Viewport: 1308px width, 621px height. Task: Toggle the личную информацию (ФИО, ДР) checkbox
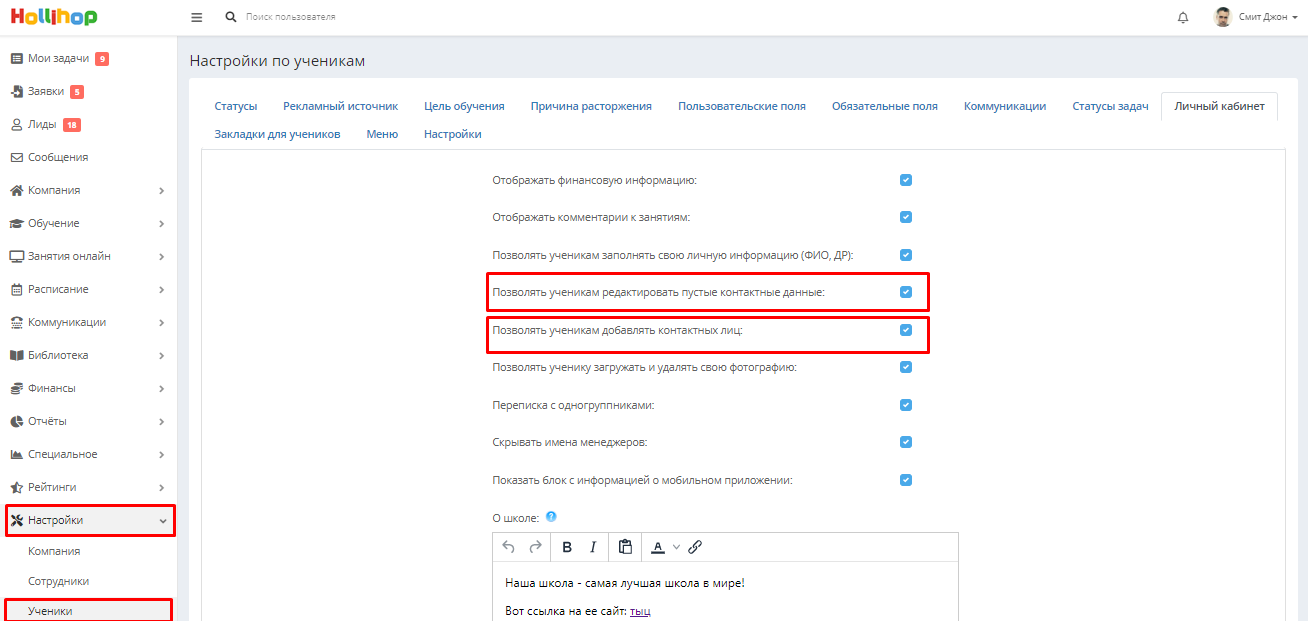(906, 255)
